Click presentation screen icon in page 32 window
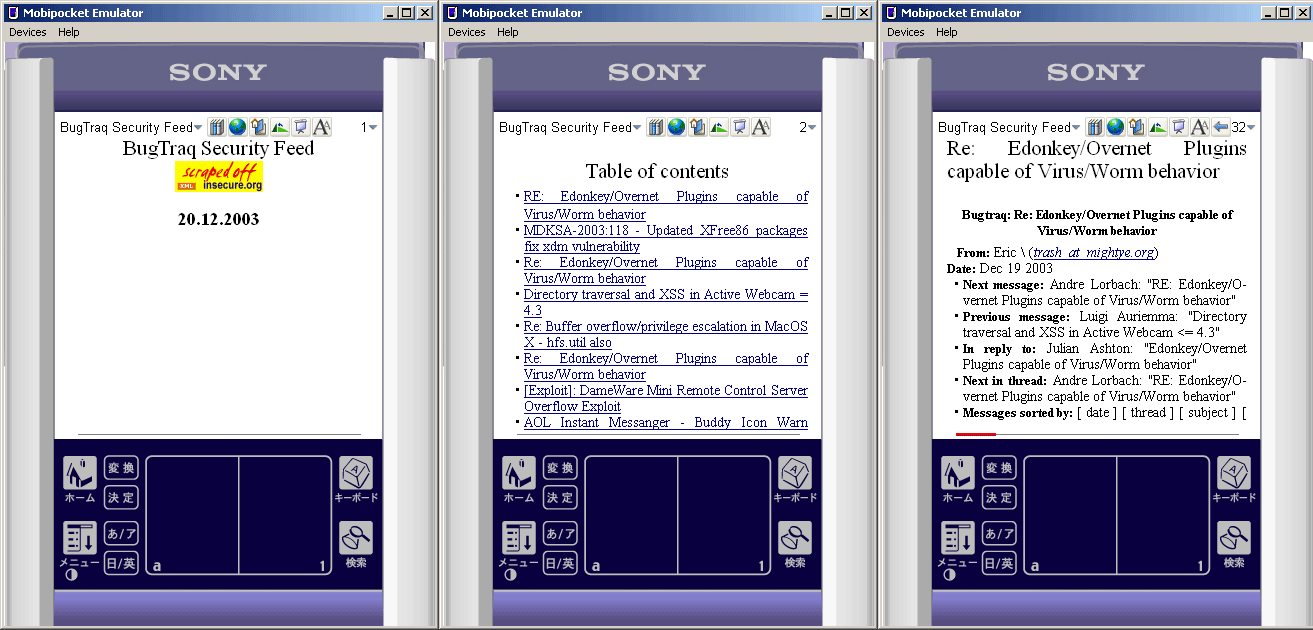 tap(1178, 127)
